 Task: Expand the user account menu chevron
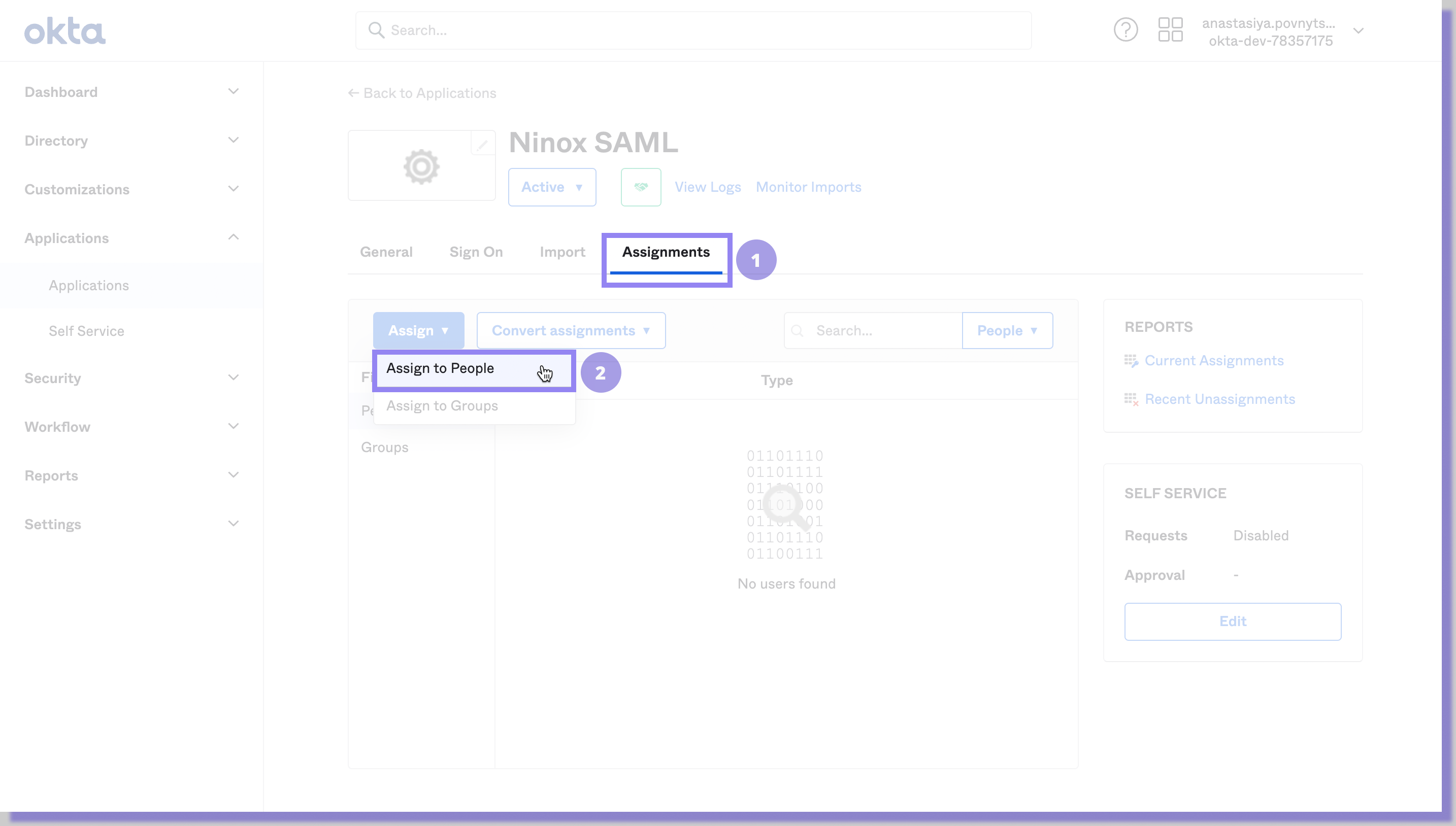click(x=1359, y=30)
